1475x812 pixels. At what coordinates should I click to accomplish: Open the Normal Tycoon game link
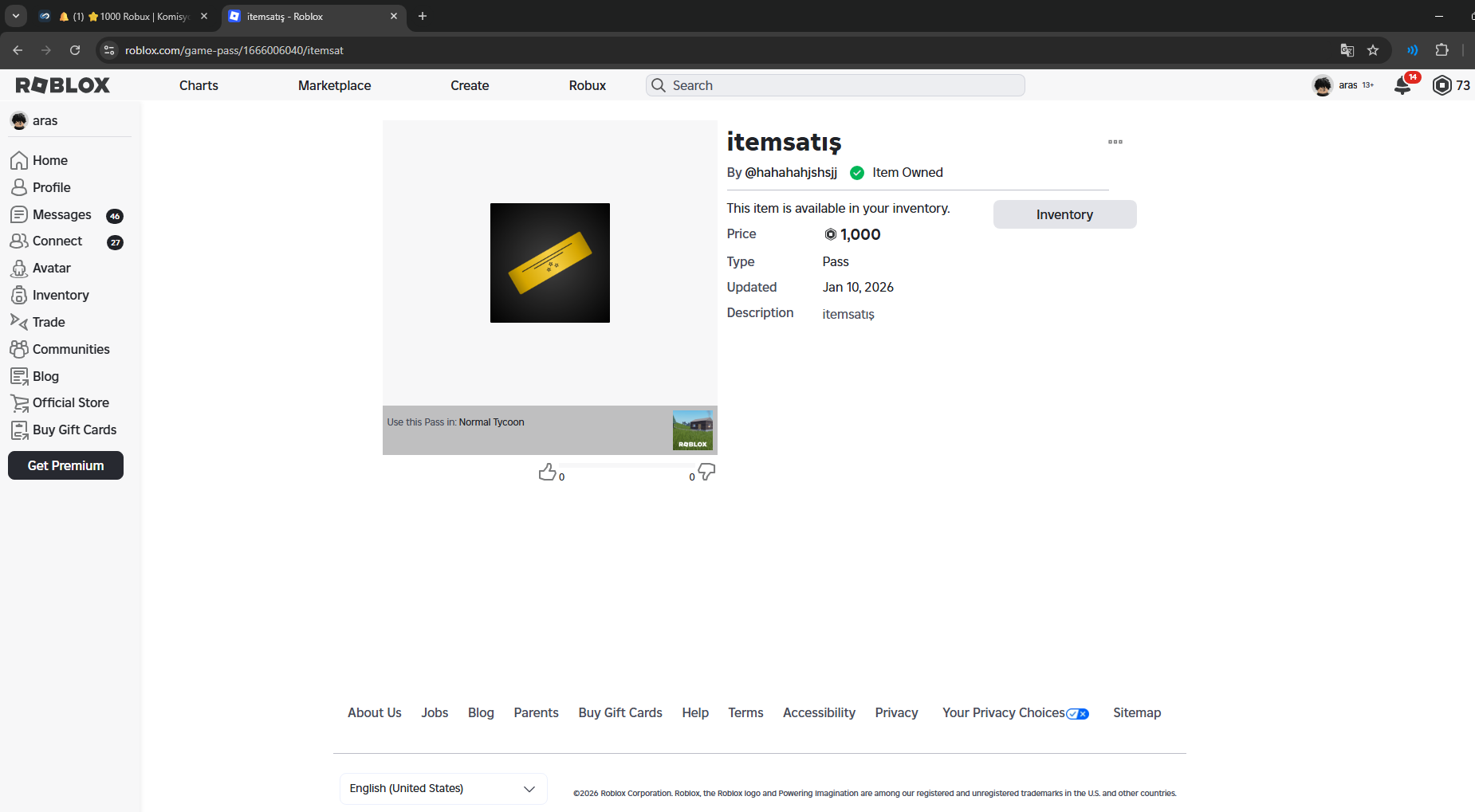pos(491,422)
